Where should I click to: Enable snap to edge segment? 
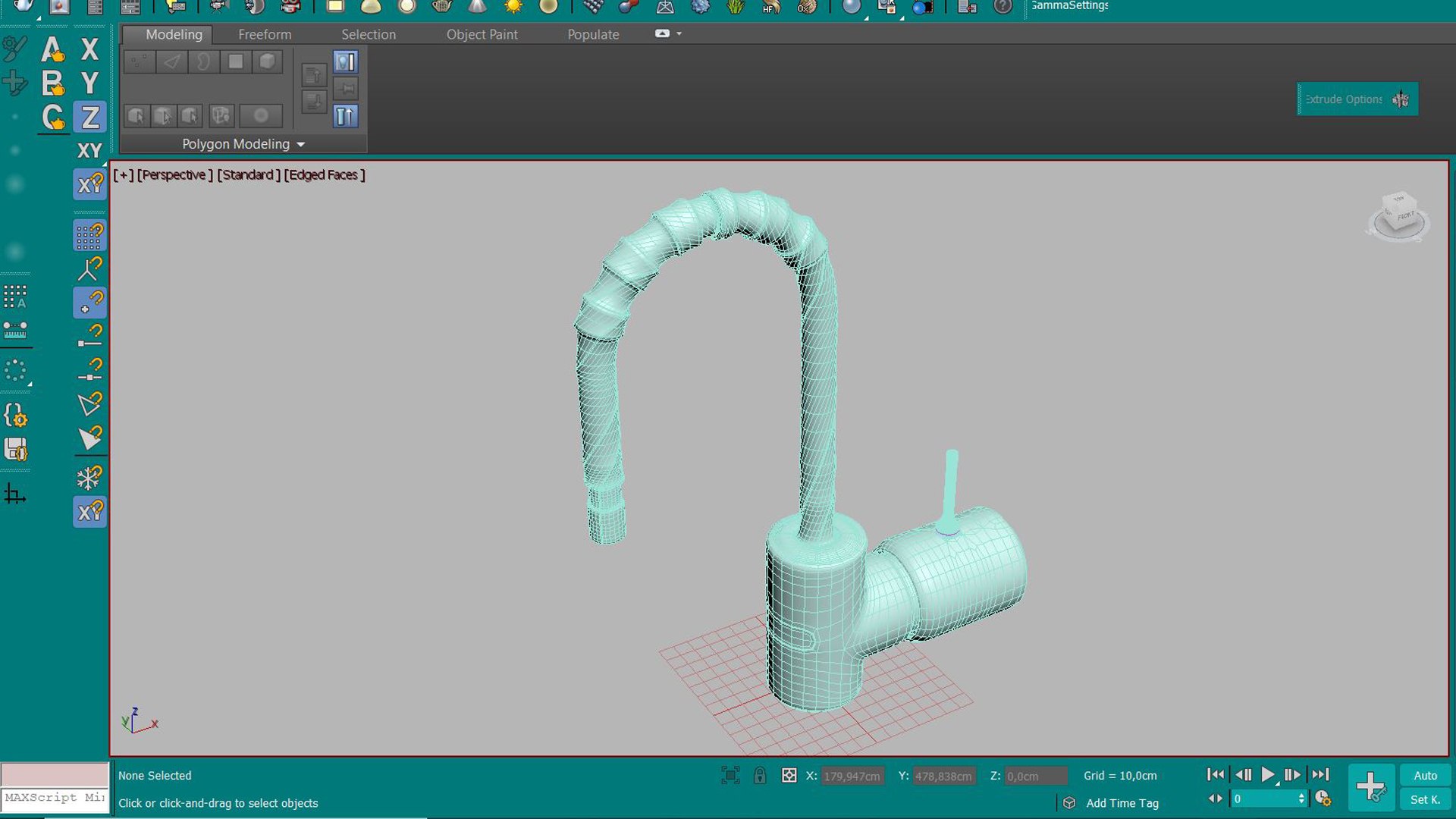click(89, 403)
